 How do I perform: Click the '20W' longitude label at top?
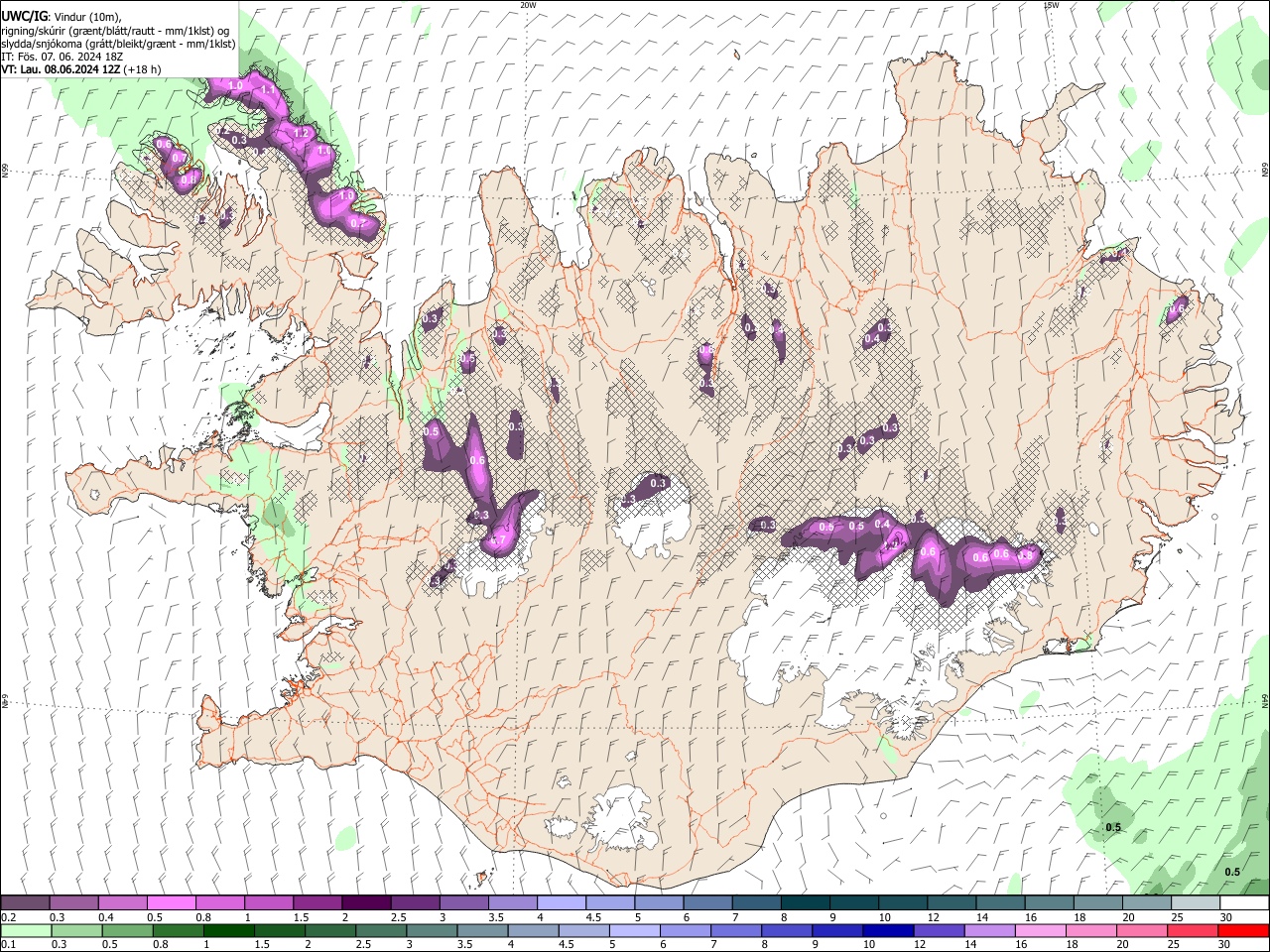528,5
